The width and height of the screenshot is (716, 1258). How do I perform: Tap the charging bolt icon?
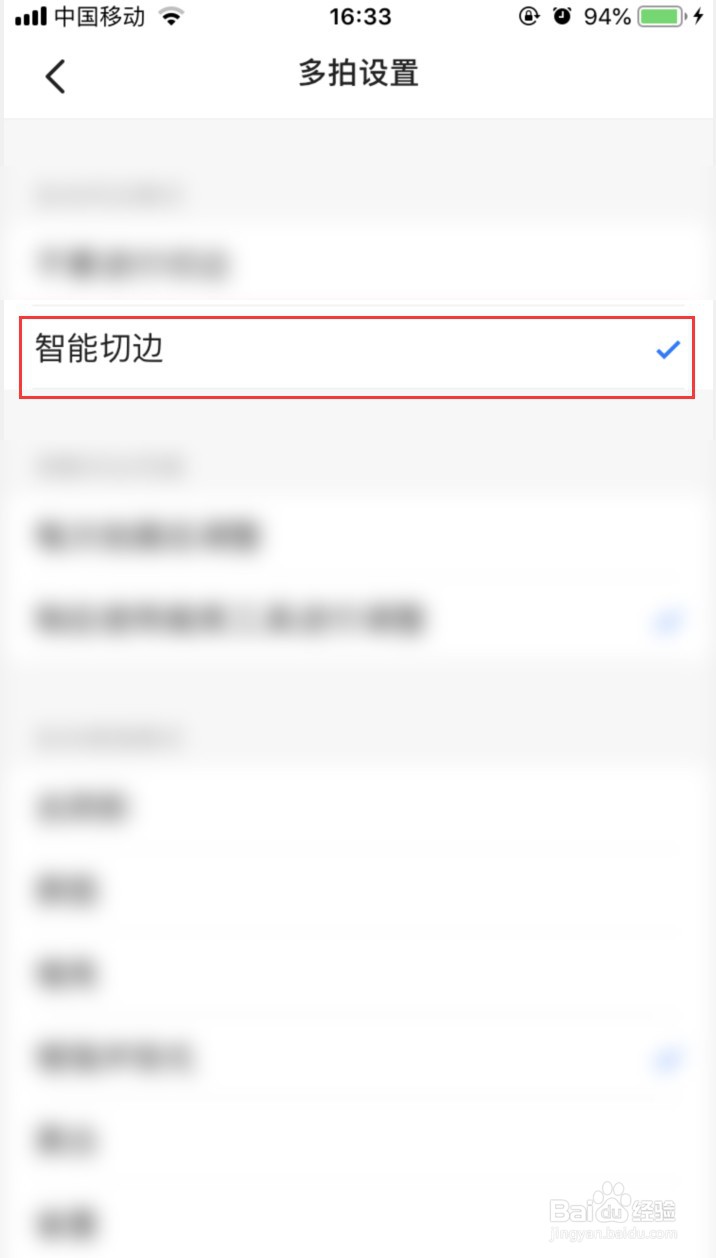click(x=698, y=17)
